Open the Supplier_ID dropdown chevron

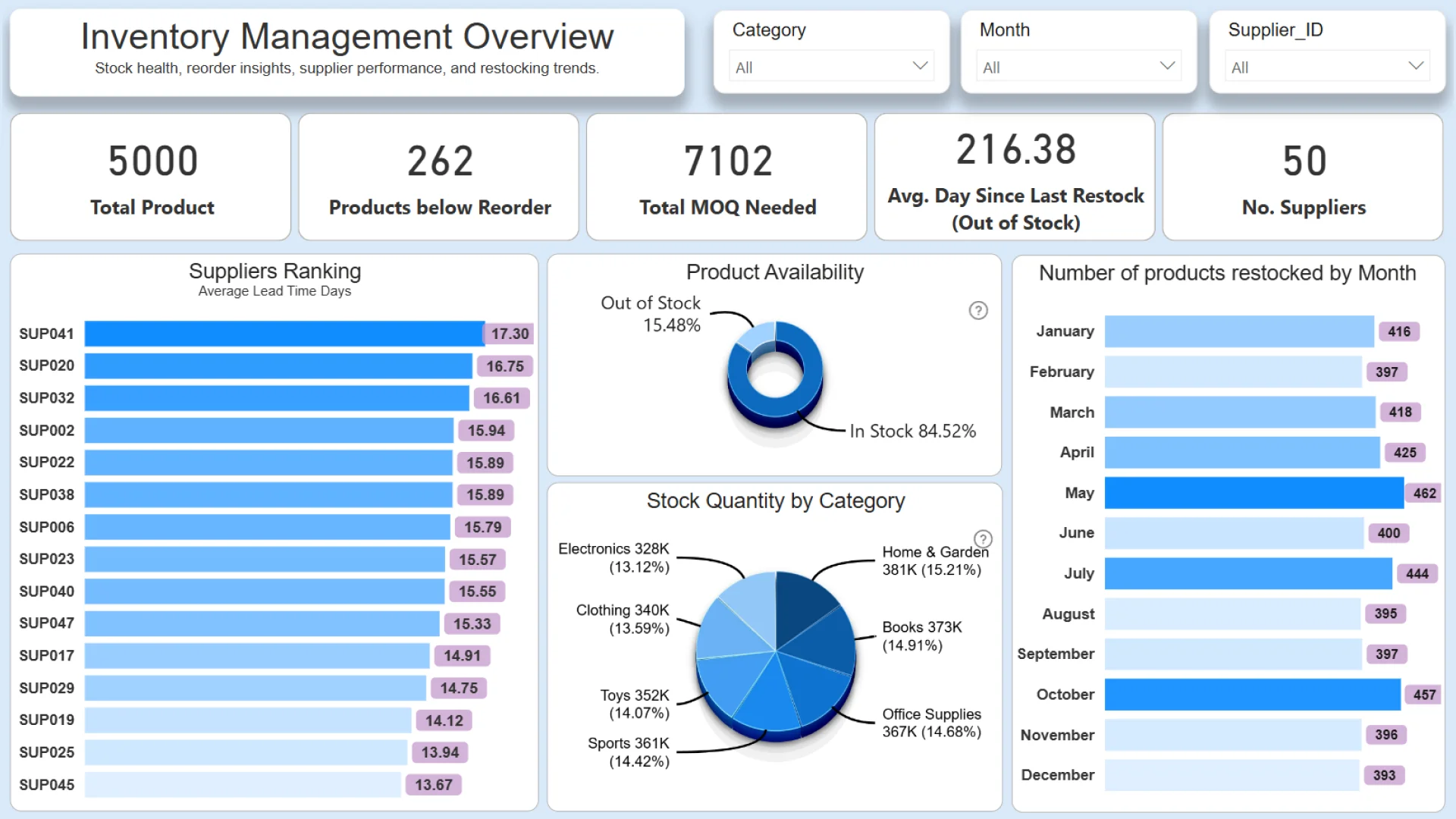(x=1415, y=66)
